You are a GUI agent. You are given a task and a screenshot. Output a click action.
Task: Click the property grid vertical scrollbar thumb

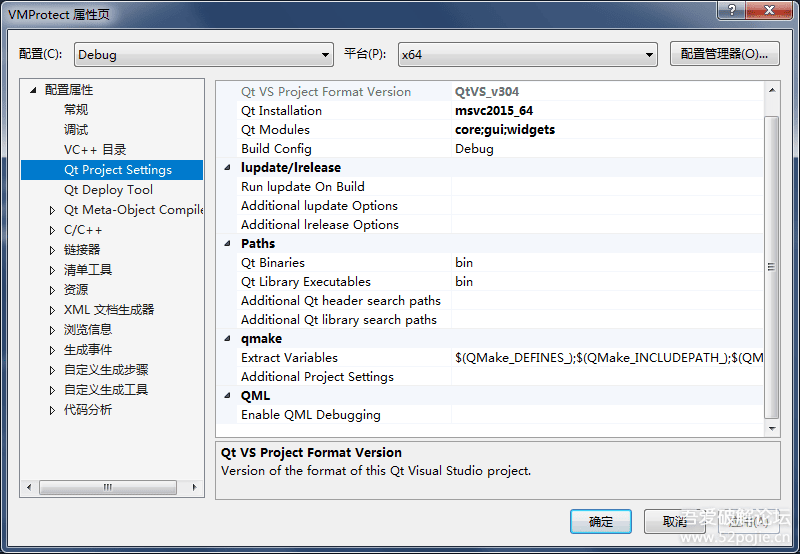772,267
